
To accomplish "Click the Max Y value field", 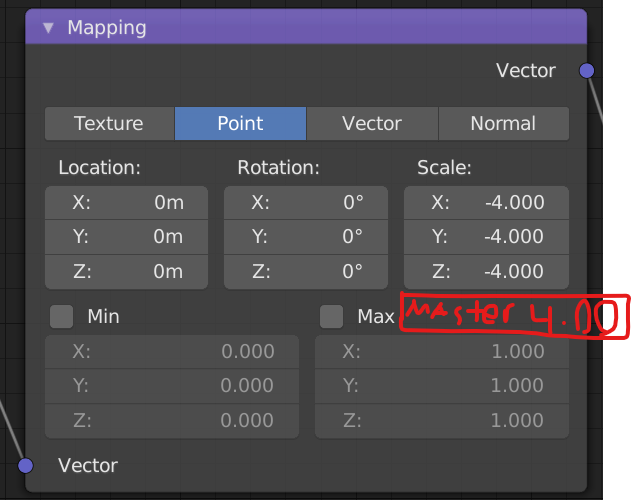I will pos(442,386).
